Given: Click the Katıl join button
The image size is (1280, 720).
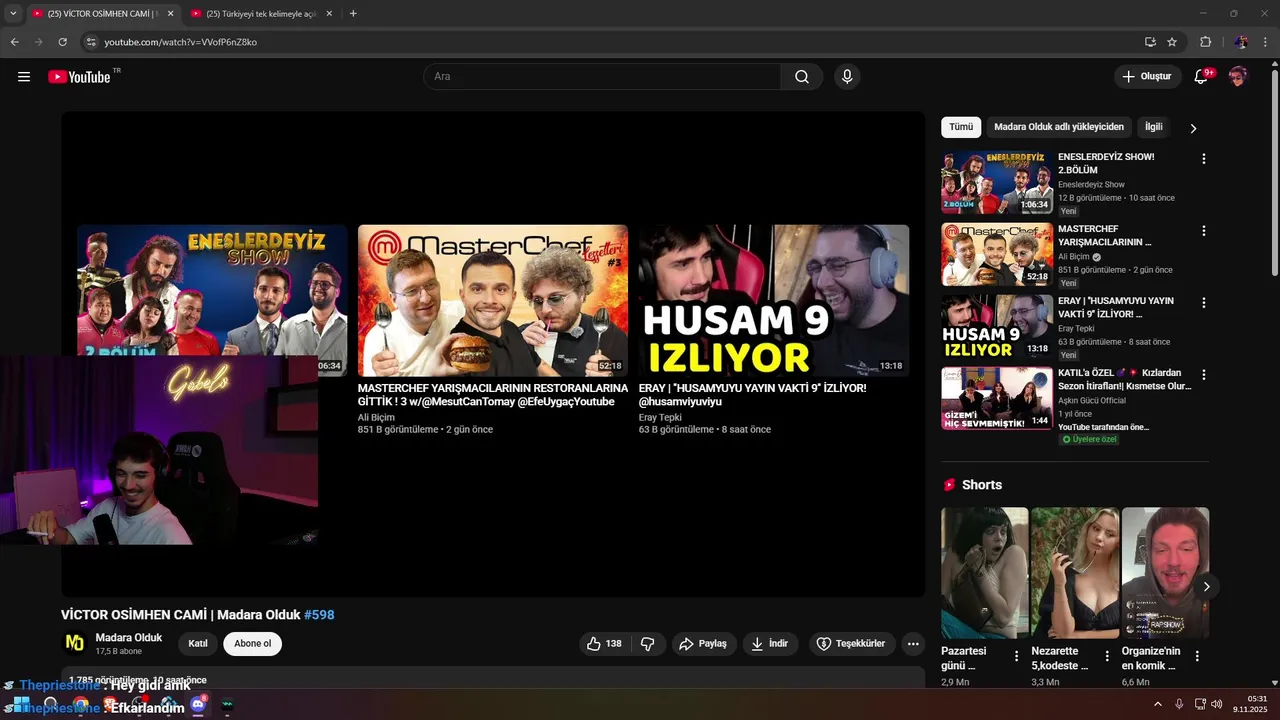Looking at the screenshot, I should tap(198, 644).
